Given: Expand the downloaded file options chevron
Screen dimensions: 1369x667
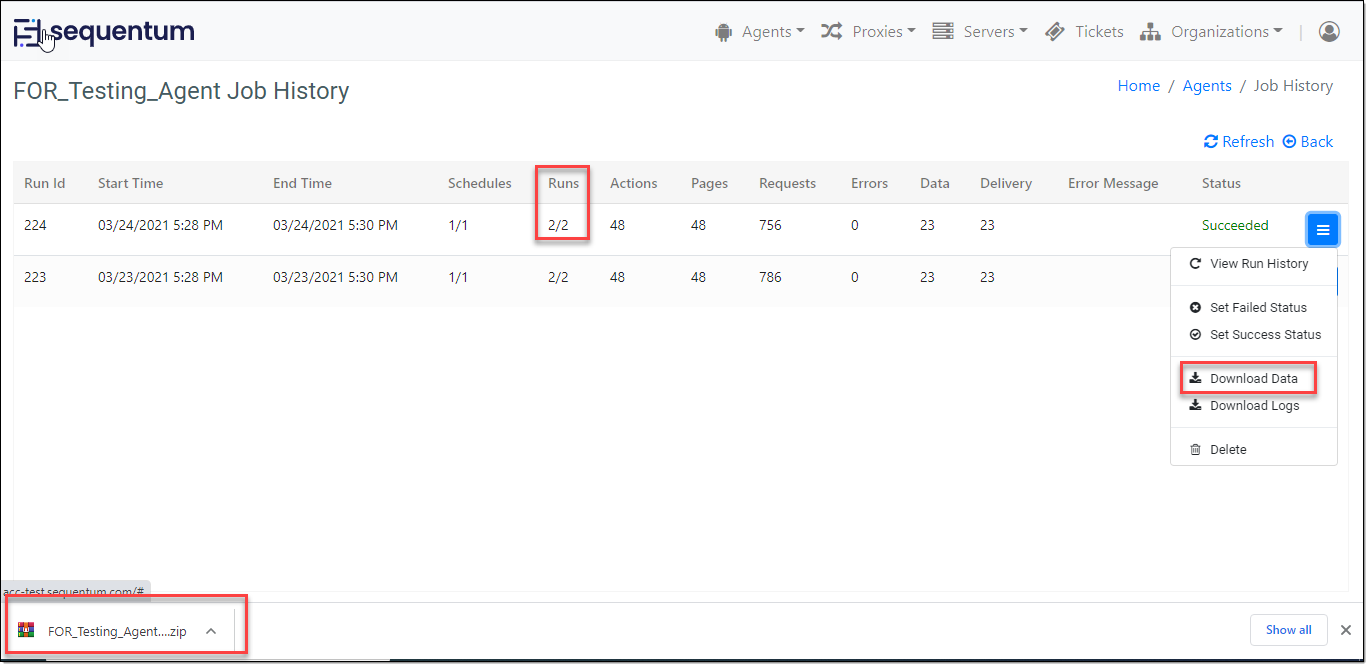Looking at the screenshot, I should point(211,631).
